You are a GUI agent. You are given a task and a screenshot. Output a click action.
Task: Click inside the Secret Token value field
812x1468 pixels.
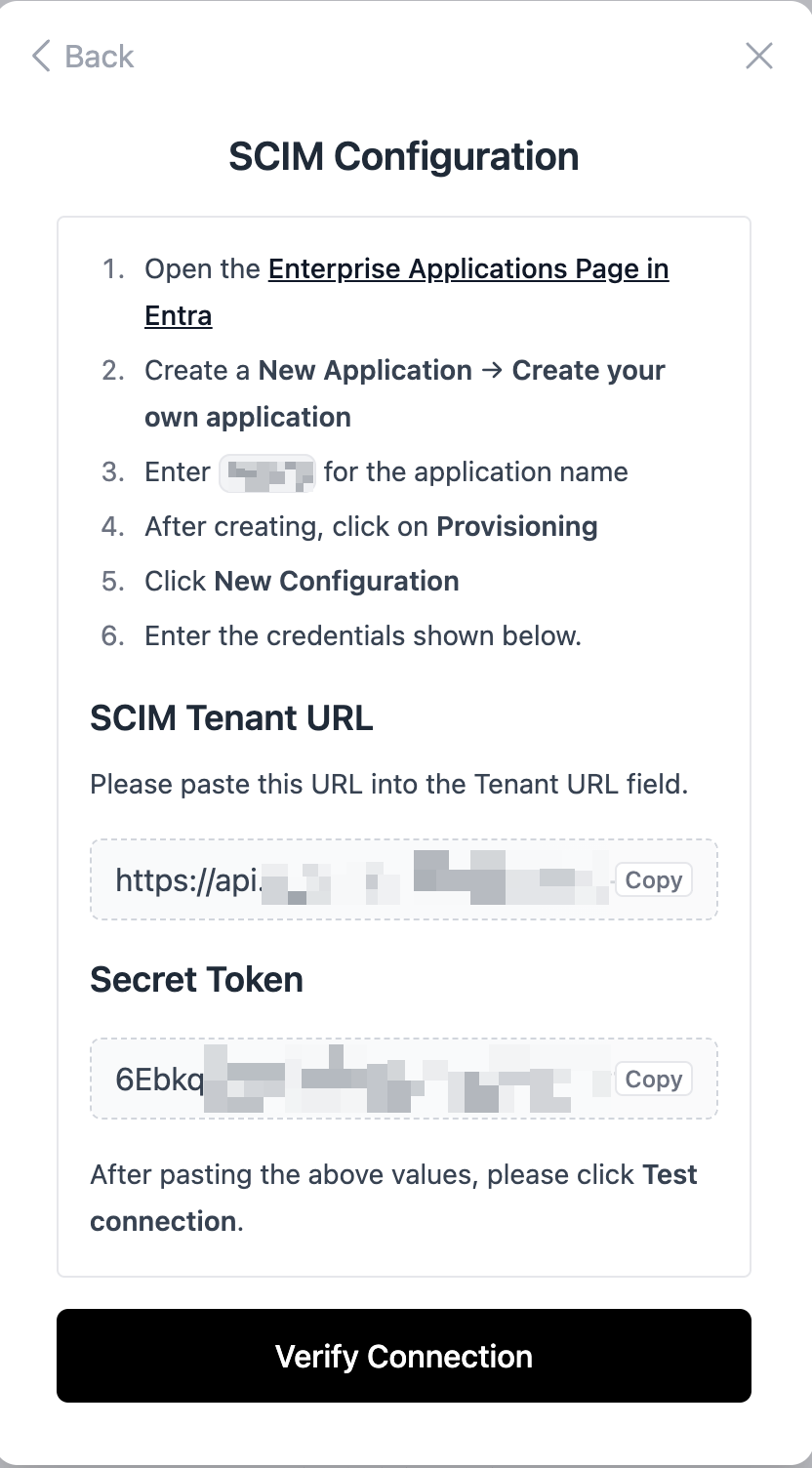[361, 1080]
